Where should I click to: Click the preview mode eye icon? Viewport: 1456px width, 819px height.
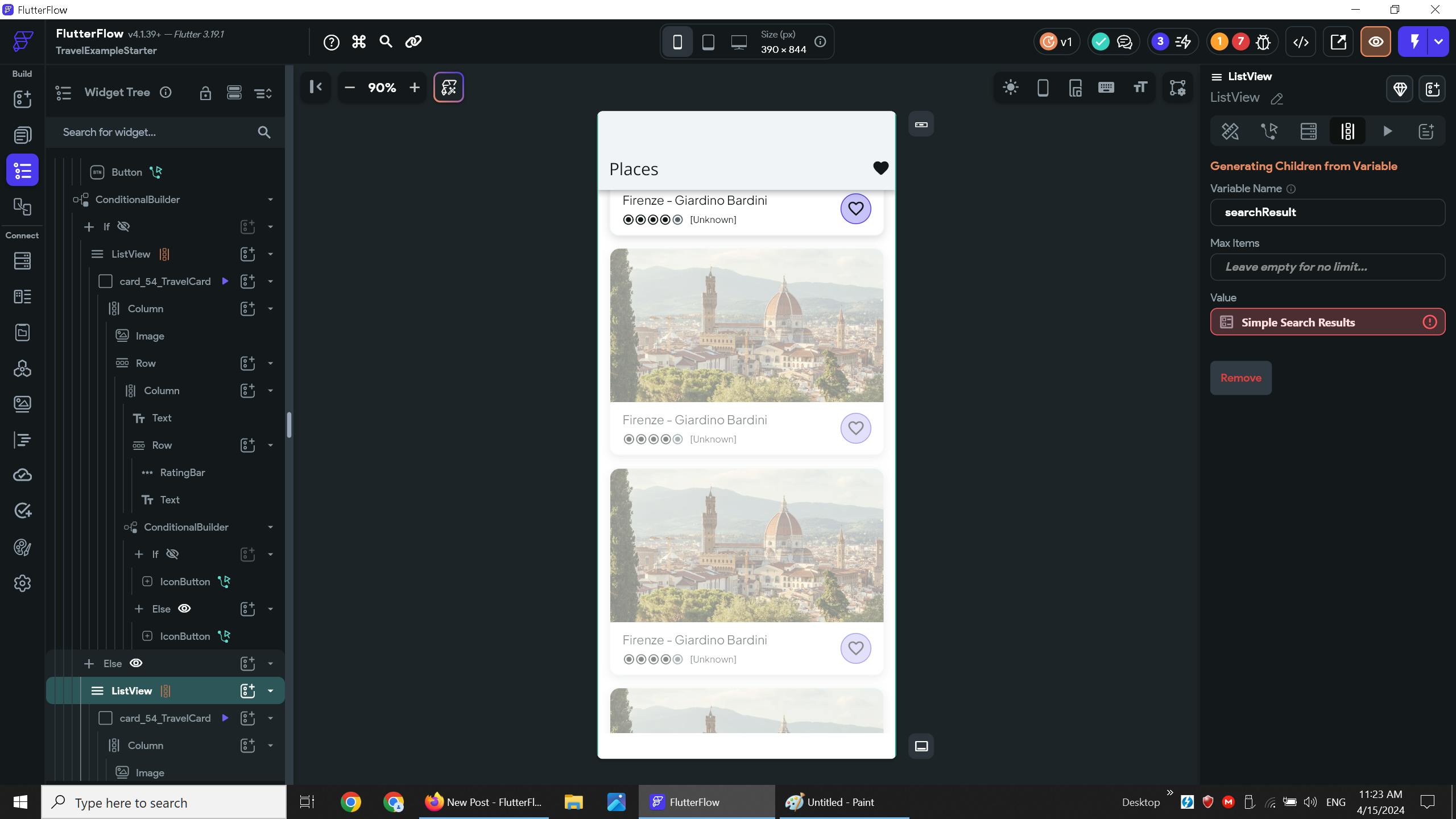[x=1375, y=42]
